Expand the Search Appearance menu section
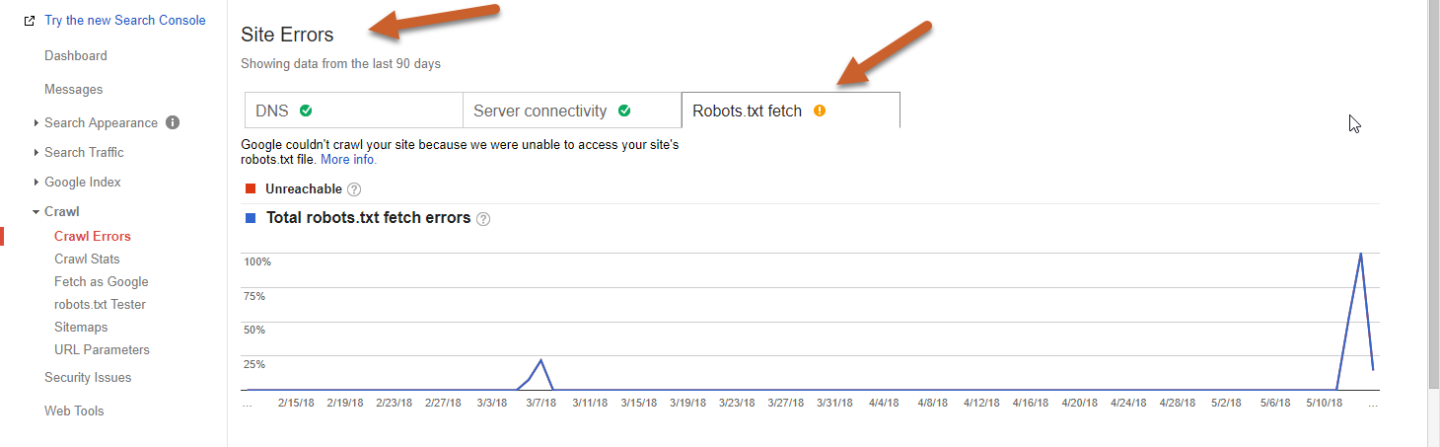Viewport: 1440px width, 447px height. pyautogui.click(x=36, y=123)
